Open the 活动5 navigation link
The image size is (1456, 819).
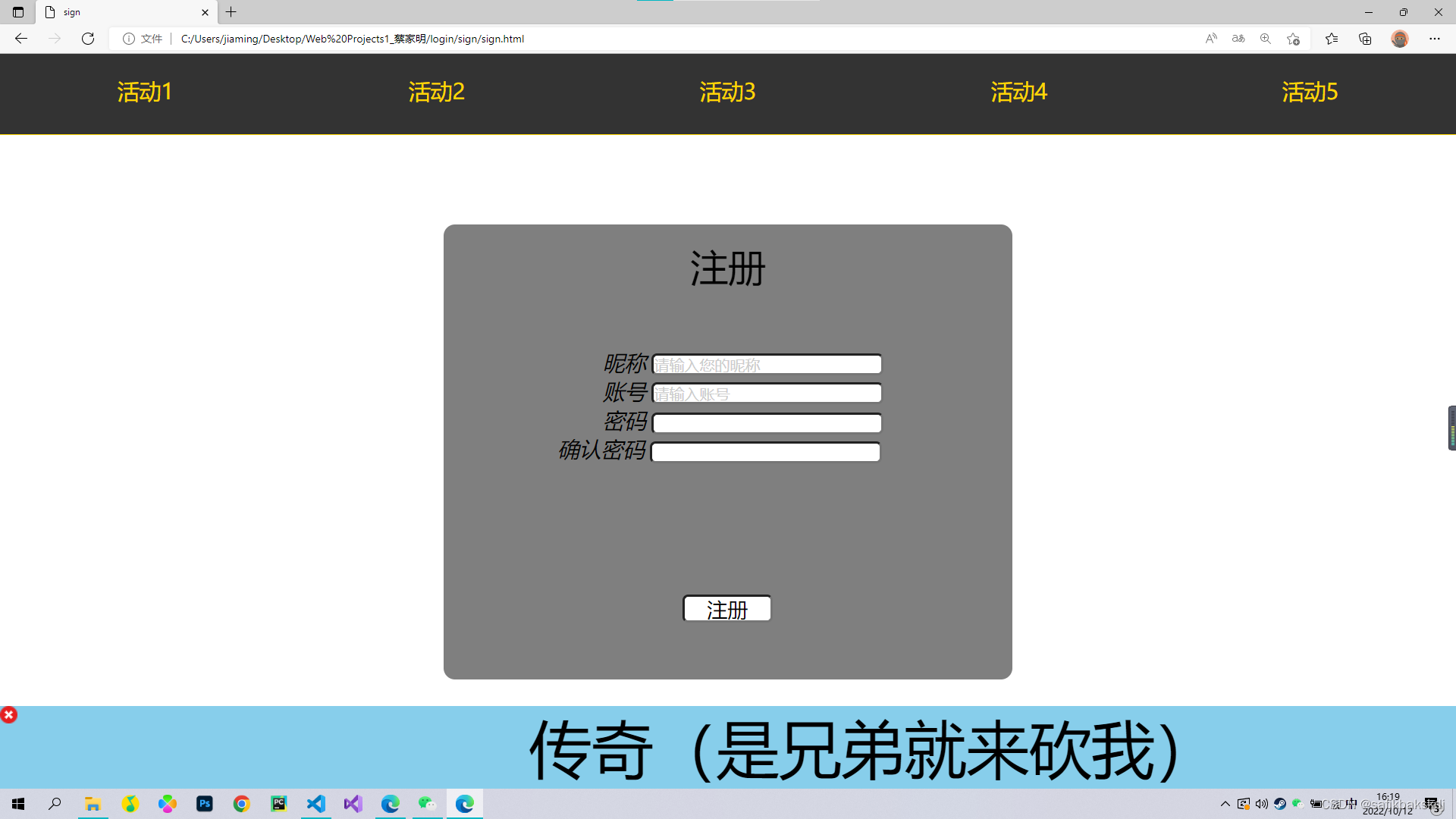coord(1310,93)
